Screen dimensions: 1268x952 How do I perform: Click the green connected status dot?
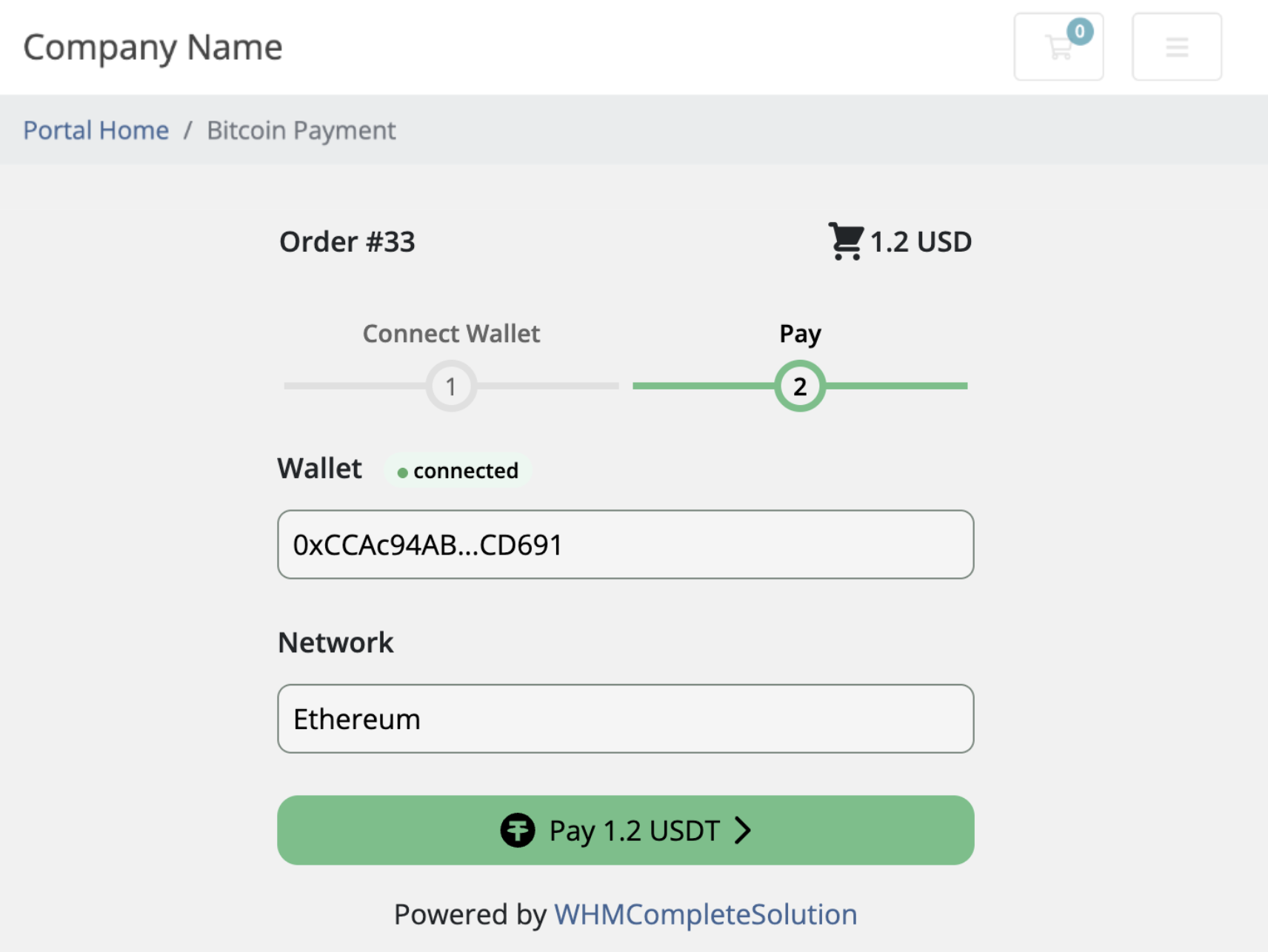402,472
